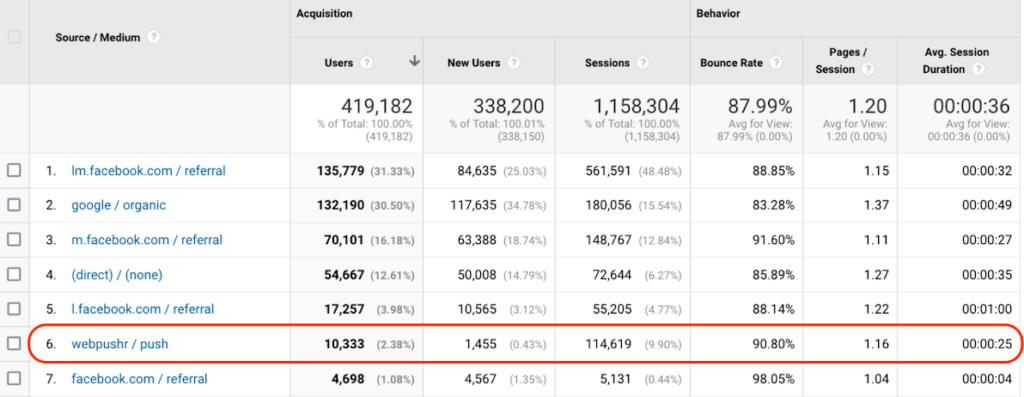Check the google / organic row checkbox
This screenshot has width=1024, height=397.
point(14,205)
